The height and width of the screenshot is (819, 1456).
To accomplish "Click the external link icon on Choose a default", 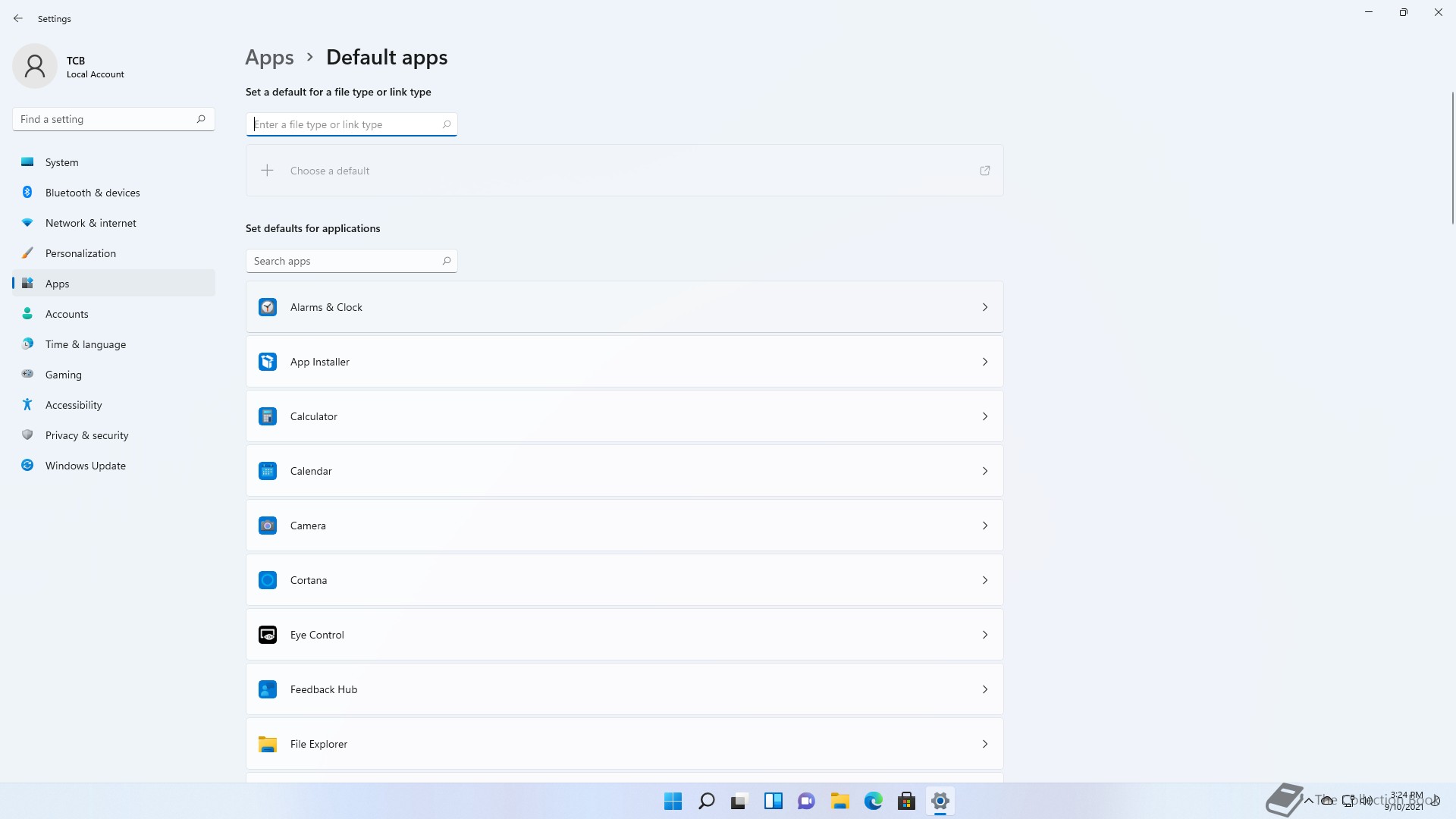I will [985, 171].
